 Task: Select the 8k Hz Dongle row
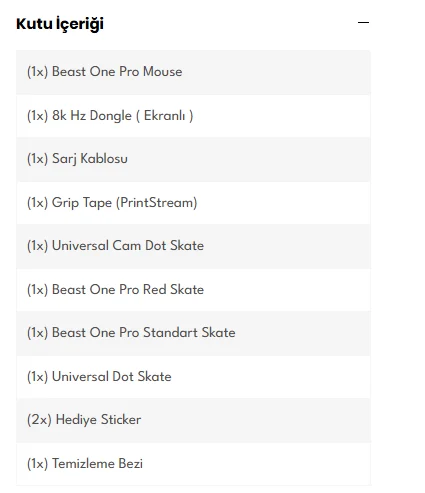tap(193, 116)
